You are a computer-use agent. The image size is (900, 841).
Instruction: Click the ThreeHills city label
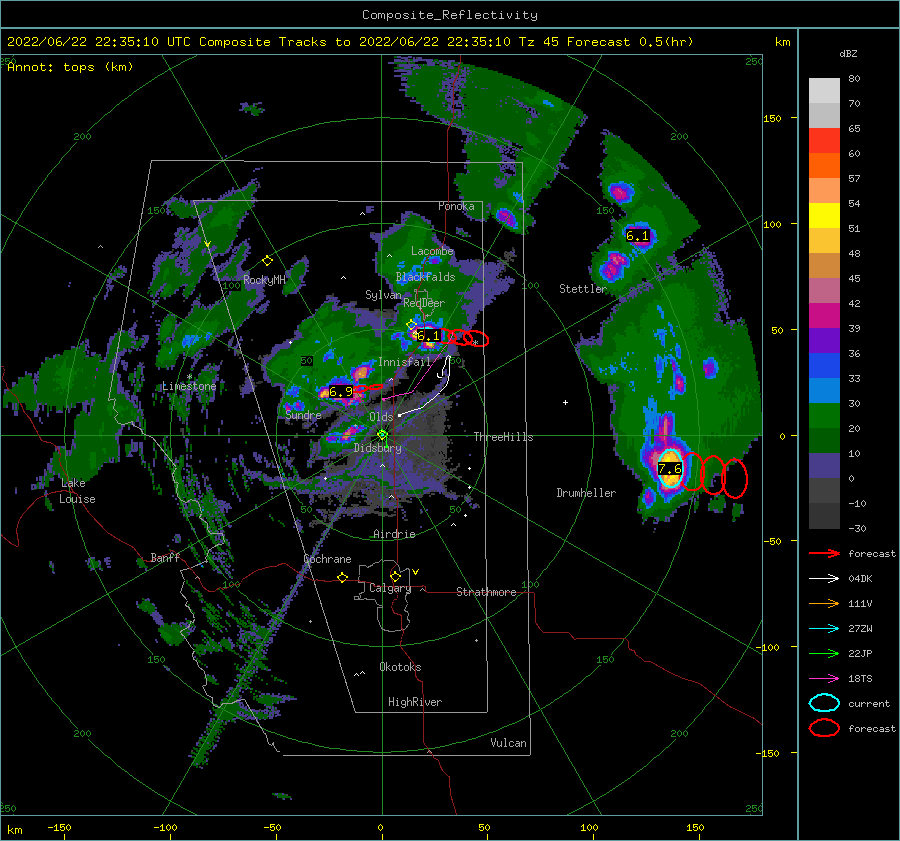[503, 437]
